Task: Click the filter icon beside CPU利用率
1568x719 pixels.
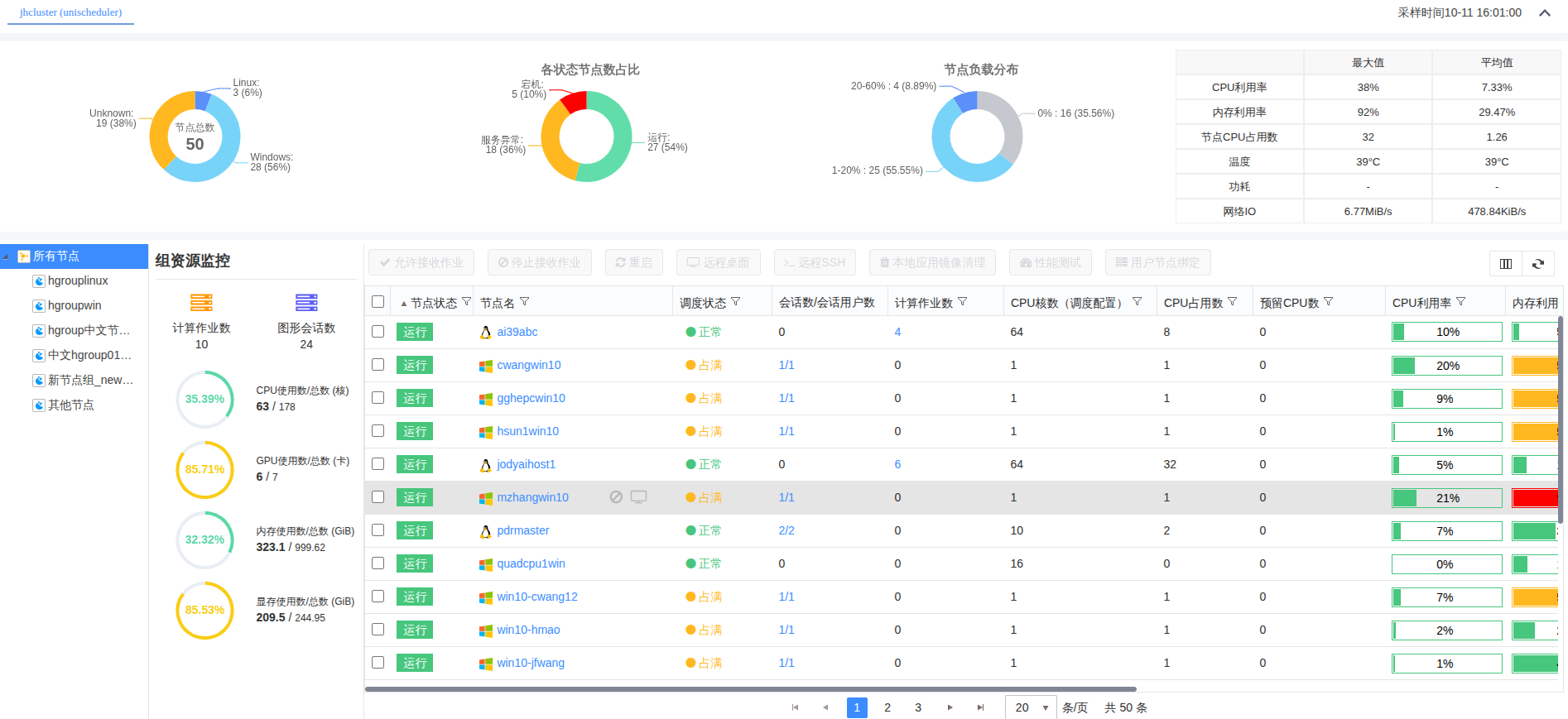Action: (x=1460, y=302)
